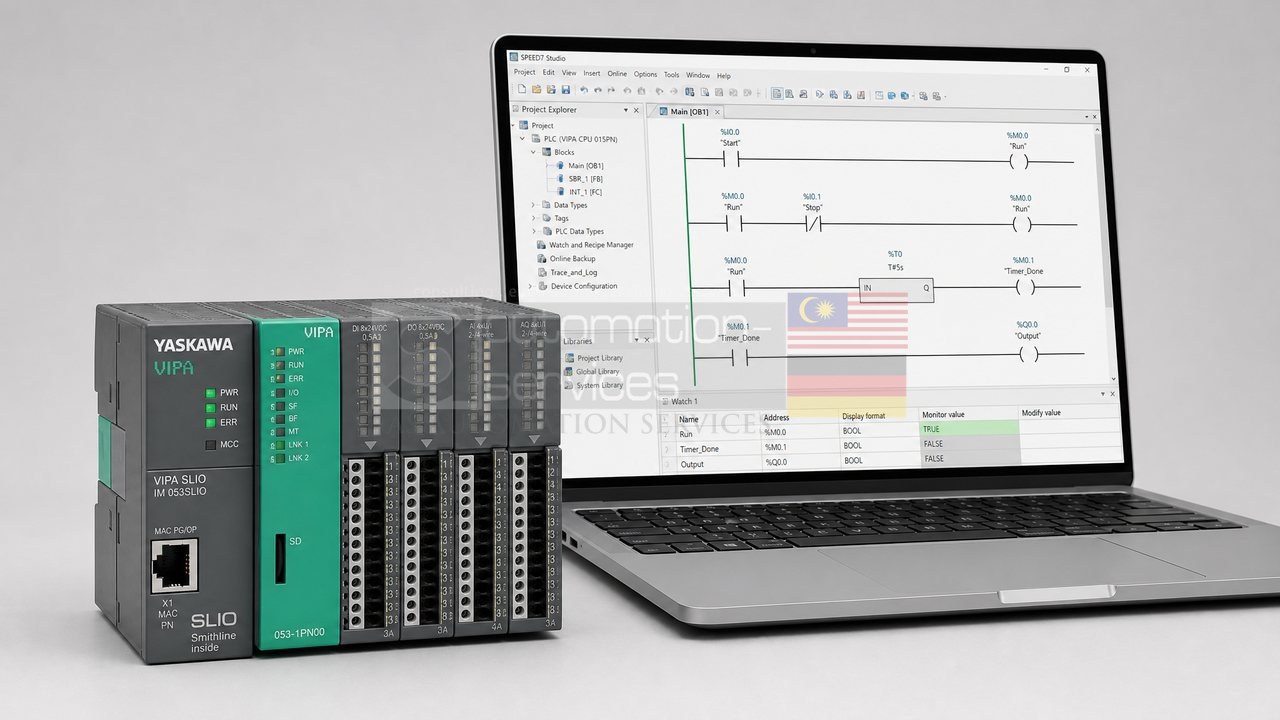Screen dimensions: 1280x720
Task: Open the Online menu
Action: coord(617,74)
